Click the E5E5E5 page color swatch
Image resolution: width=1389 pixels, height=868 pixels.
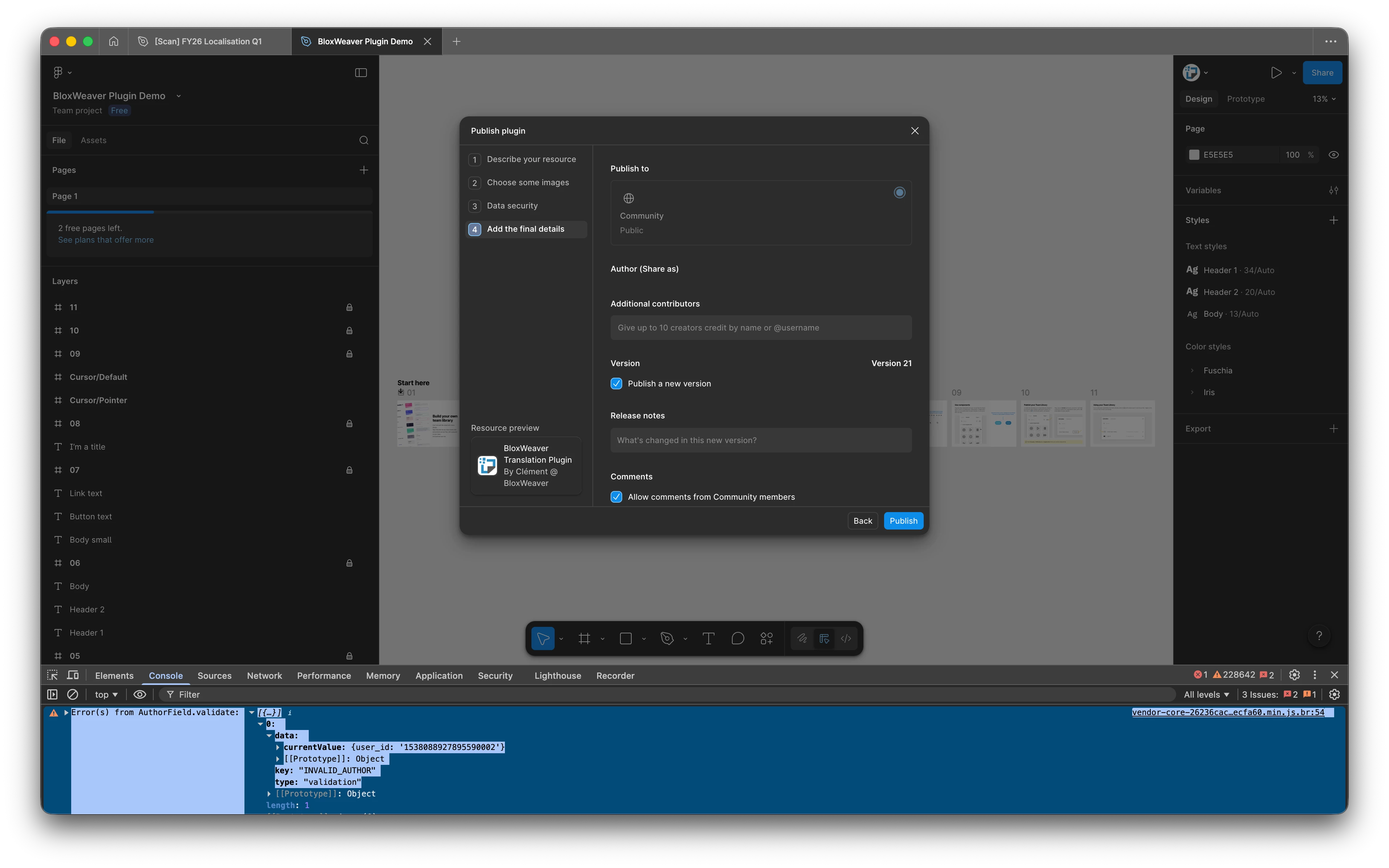pos(1194,155)
